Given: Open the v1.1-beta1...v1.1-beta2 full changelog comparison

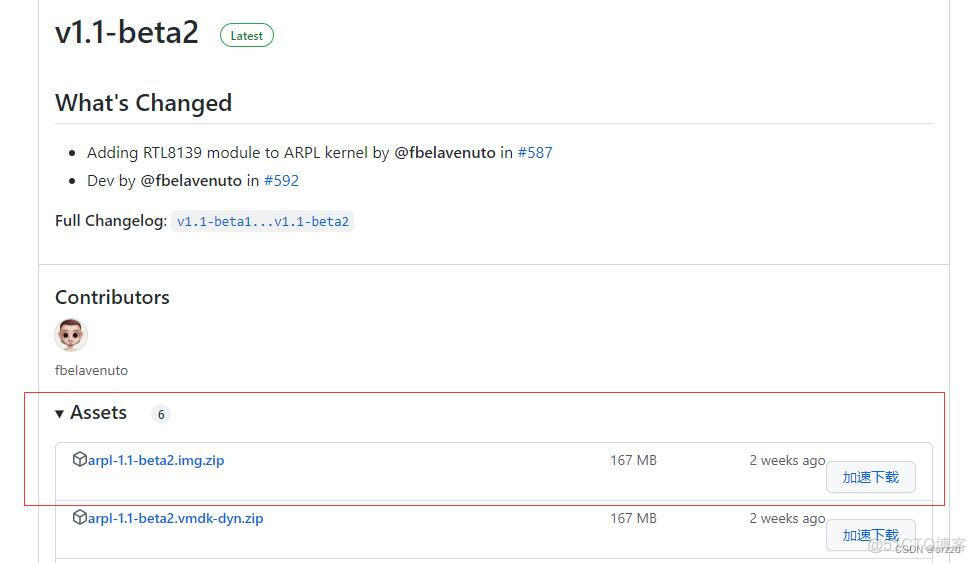Looking at the screenshot, I should (262, 222).
